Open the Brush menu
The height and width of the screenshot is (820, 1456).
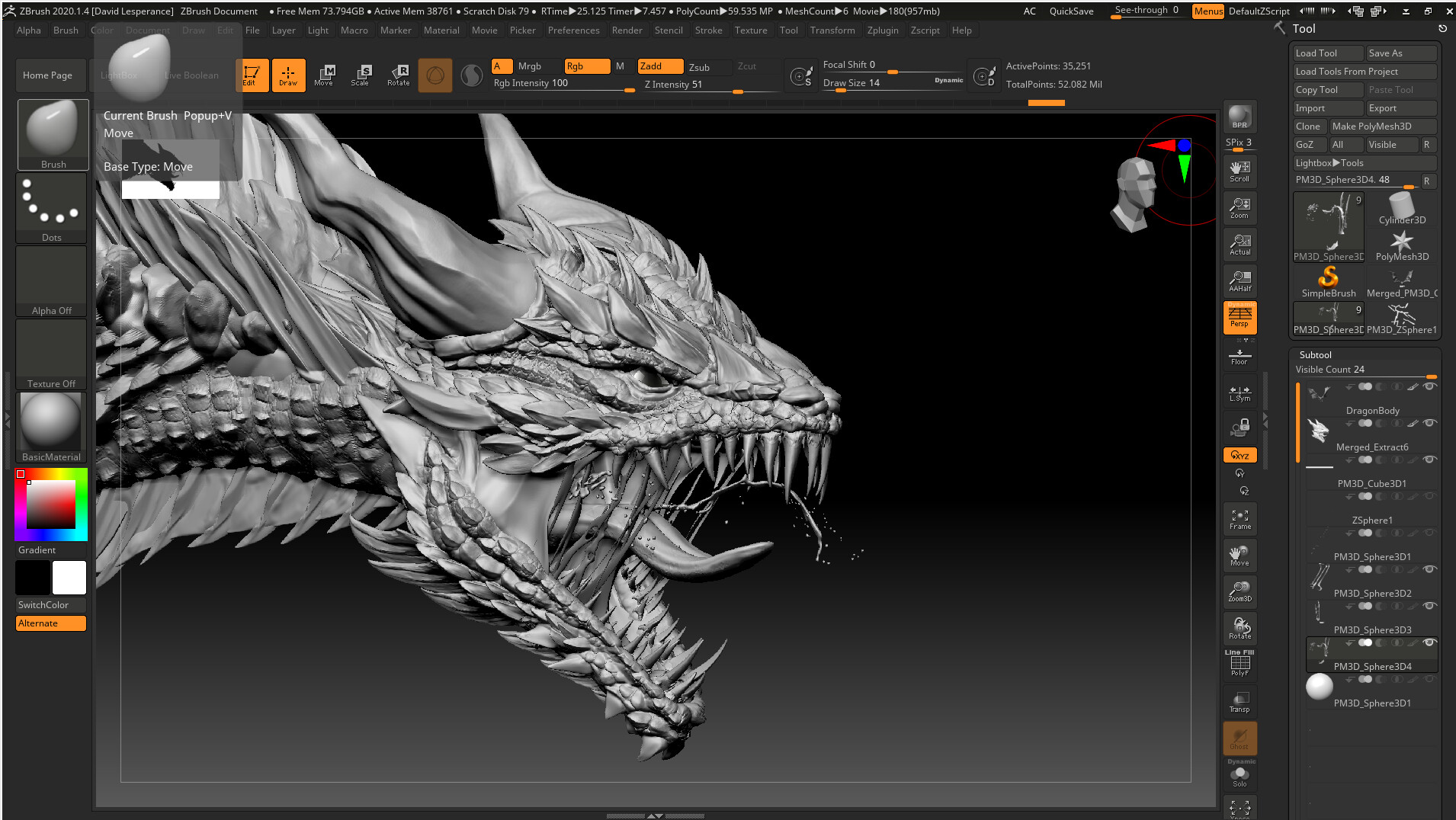coord(66,30)
